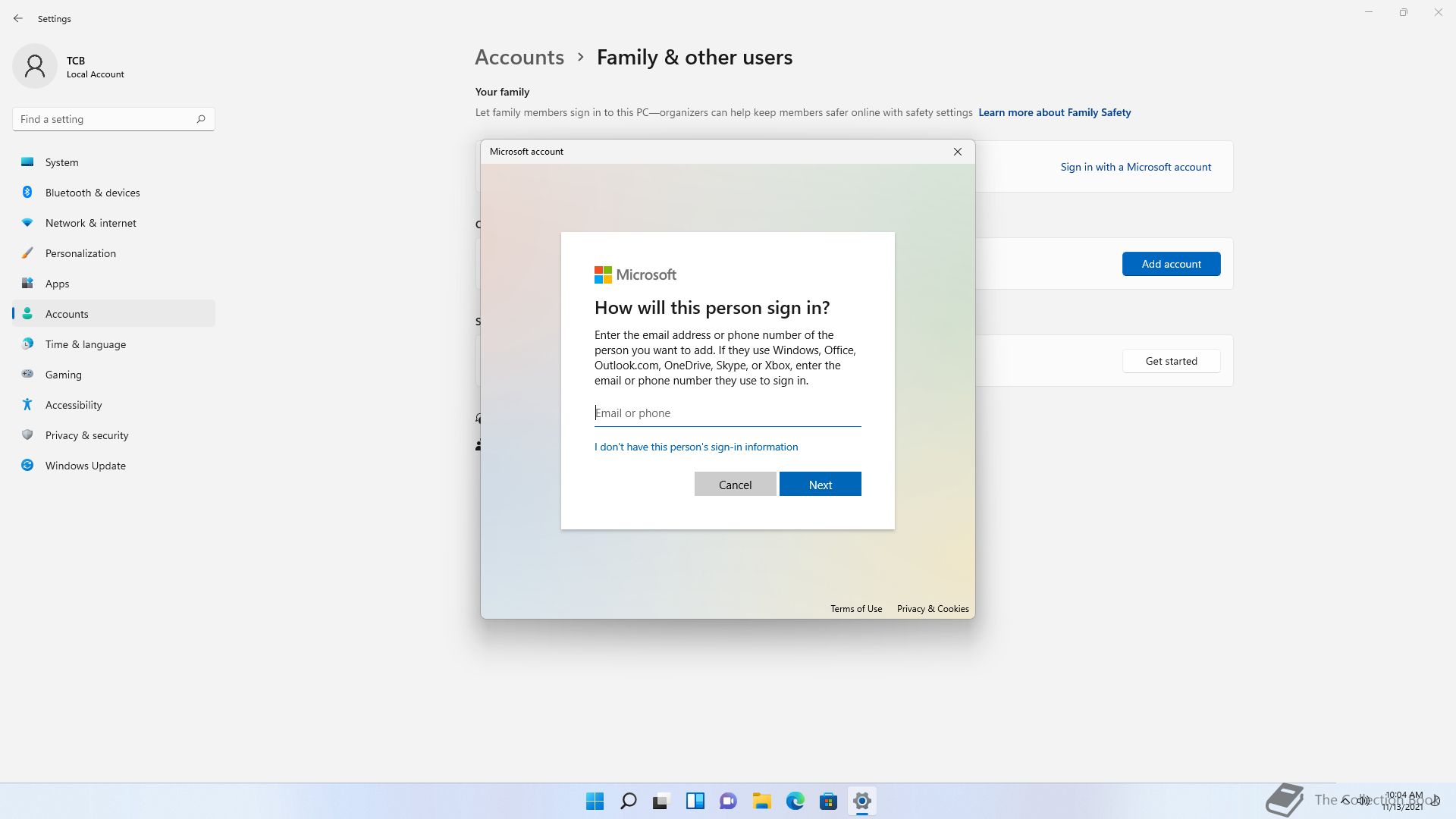1456x819 pixels.
Task: Open Privacy & security settings
Action: point(114,435)
